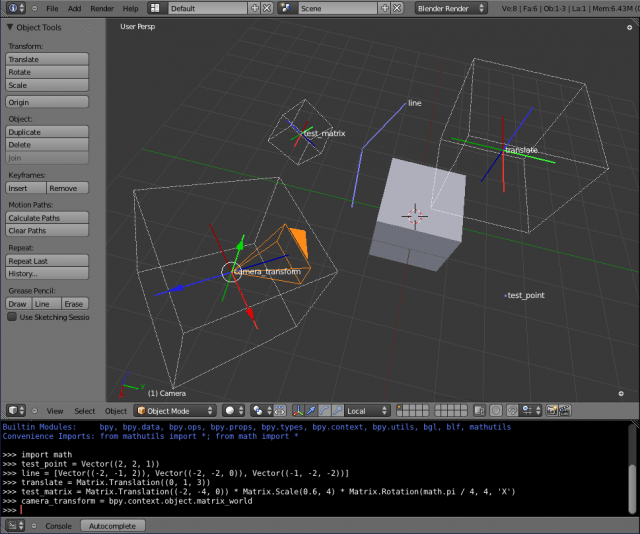Open the Console editor type selector

pos(16,525)
